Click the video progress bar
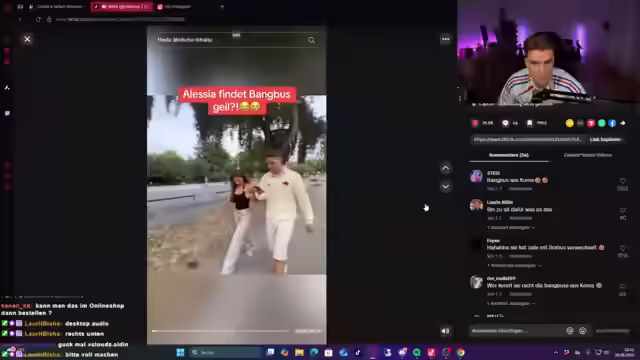The width and height of the screenshot is (640, 360). (x=220, y=331)
